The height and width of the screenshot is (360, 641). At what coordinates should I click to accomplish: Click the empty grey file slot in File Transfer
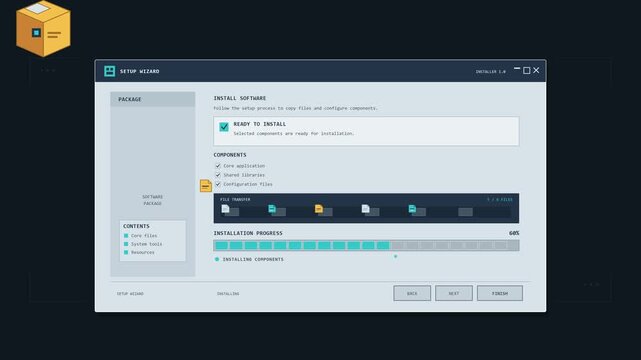click(x=465, y=212)
